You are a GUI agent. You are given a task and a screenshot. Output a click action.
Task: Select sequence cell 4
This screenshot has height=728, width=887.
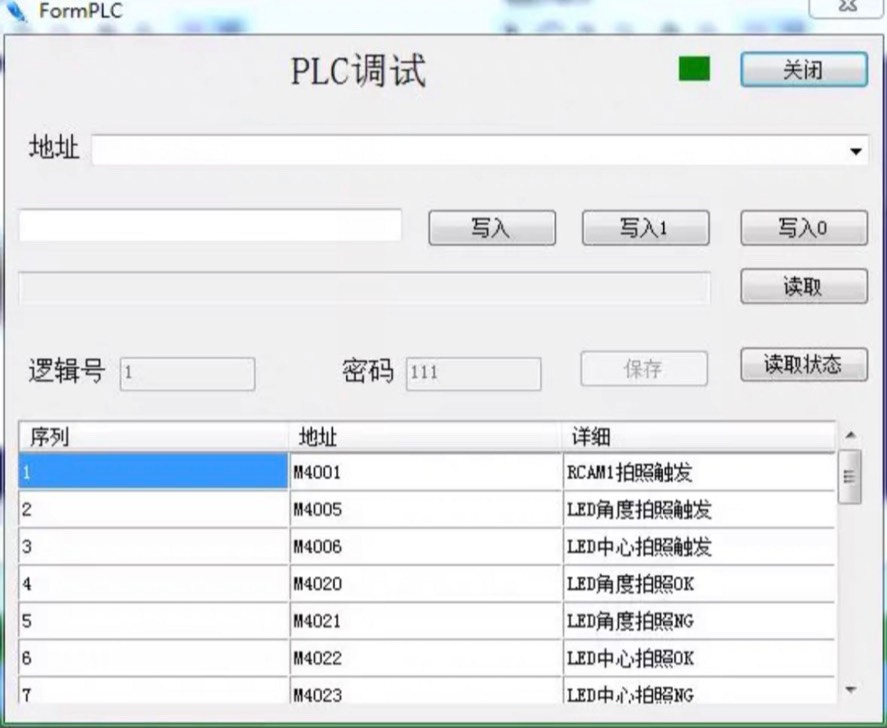click(154, 584)
